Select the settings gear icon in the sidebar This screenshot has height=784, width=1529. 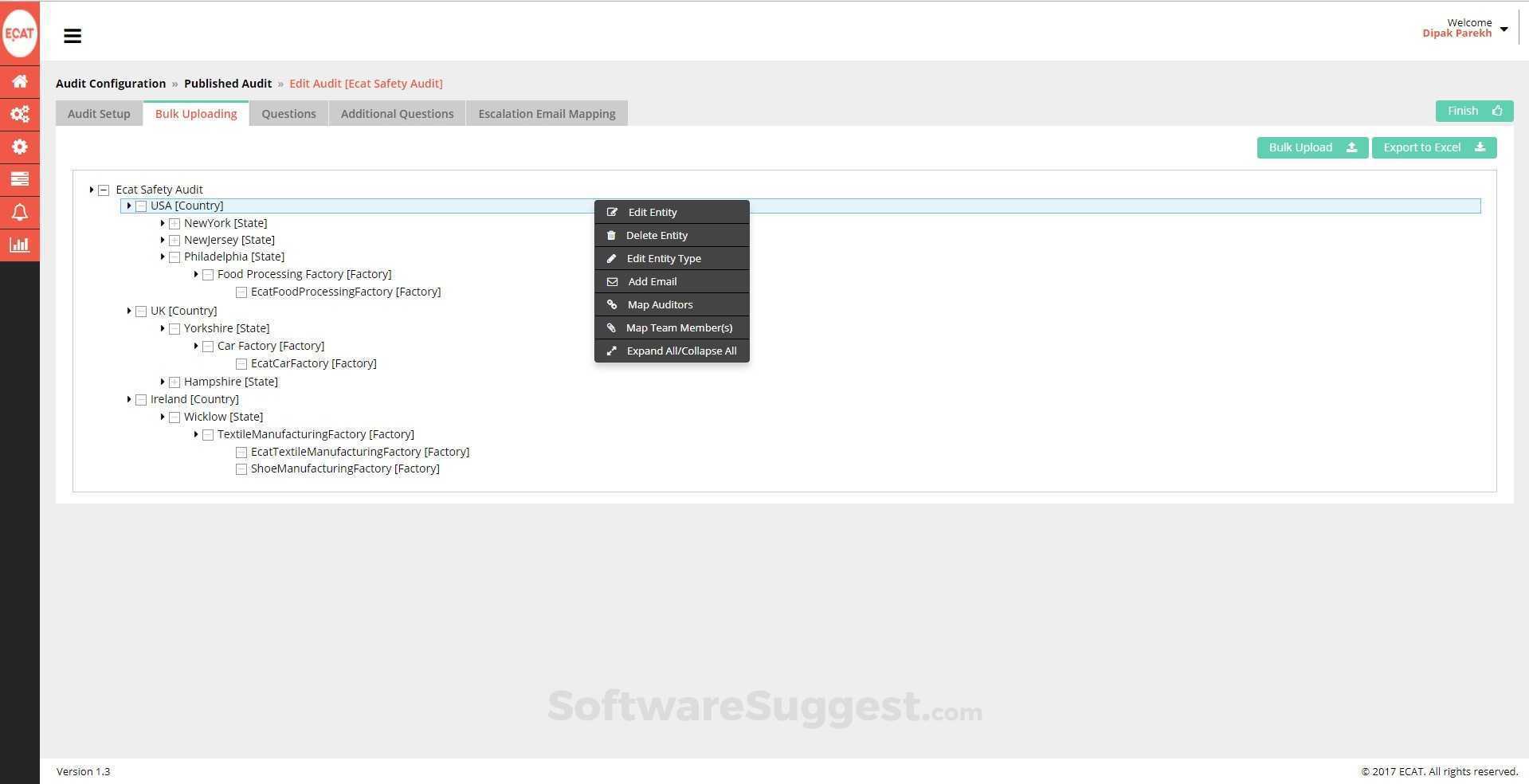[x=20, y=147]
